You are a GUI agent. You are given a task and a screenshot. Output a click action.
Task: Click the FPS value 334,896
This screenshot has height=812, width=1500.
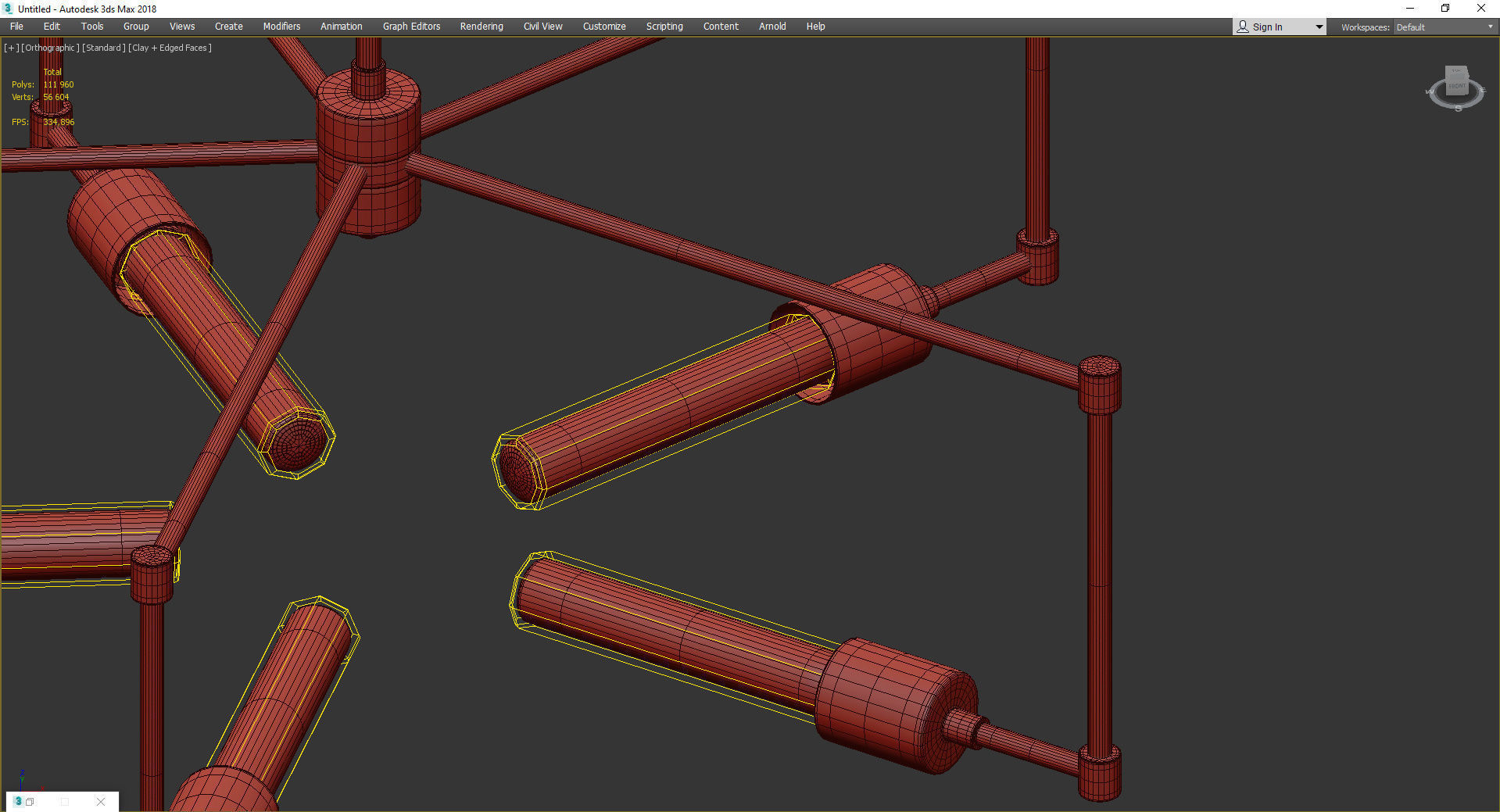[59, 122]
